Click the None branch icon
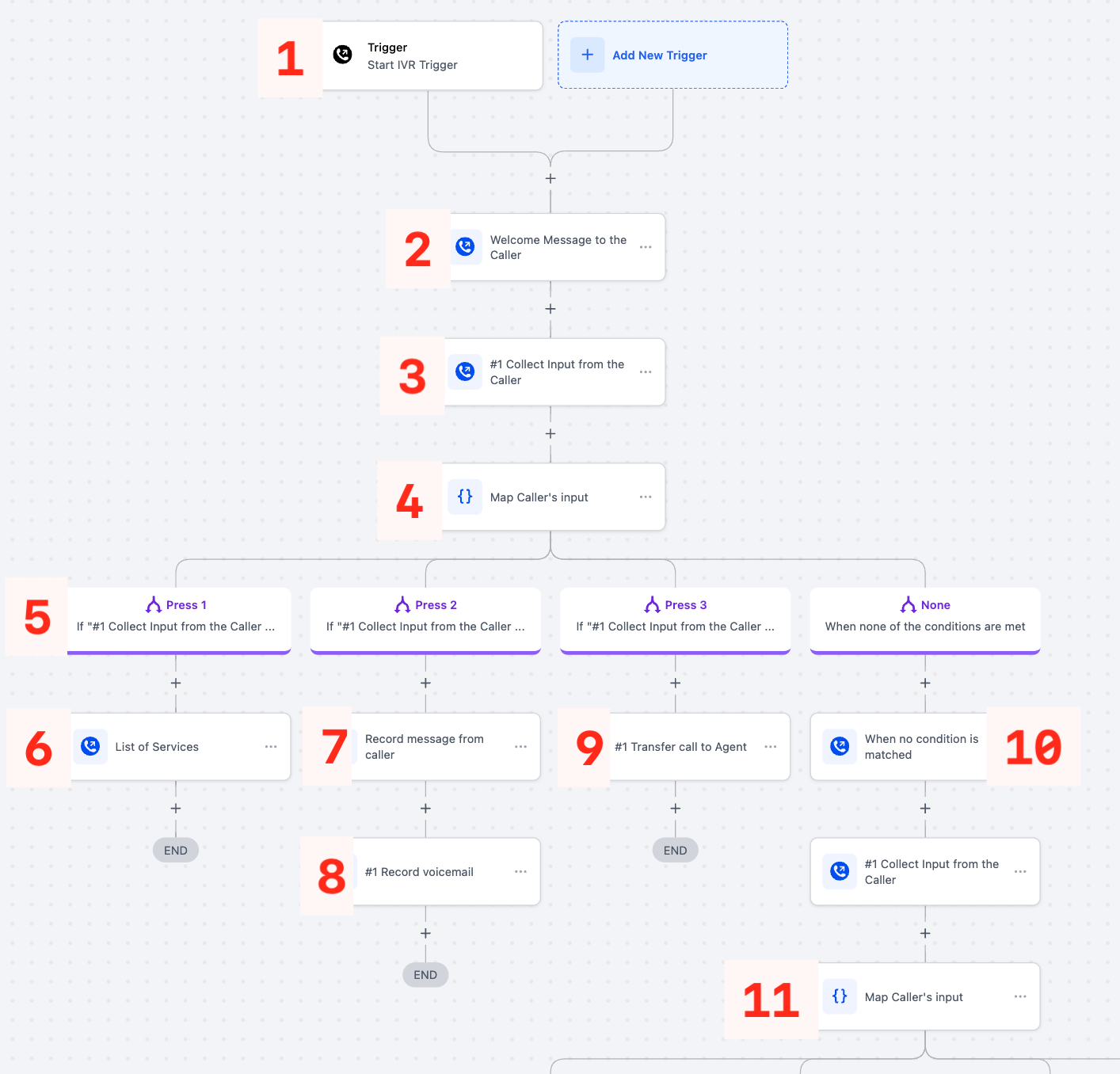The image size is (1120, 1074). pos(908,605)
